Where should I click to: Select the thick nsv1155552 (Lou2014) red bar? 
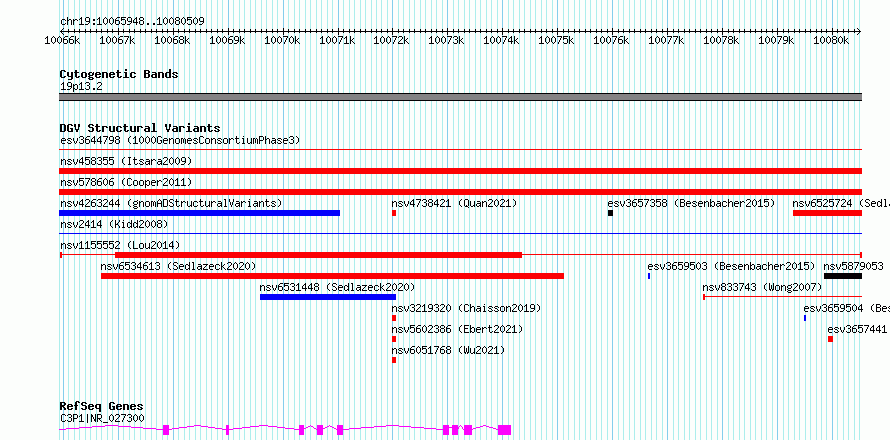(x=318, y=255)
